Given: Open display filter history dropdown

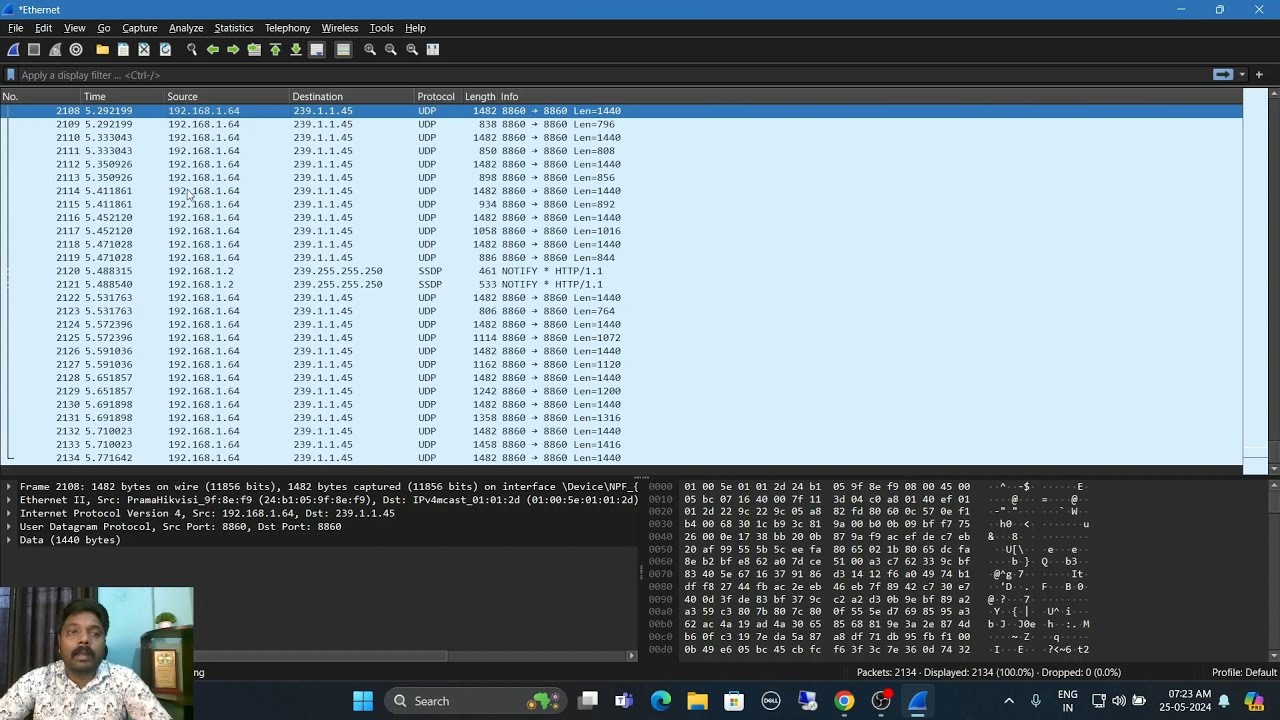Looking at the screenshot, I should 1242,75.
